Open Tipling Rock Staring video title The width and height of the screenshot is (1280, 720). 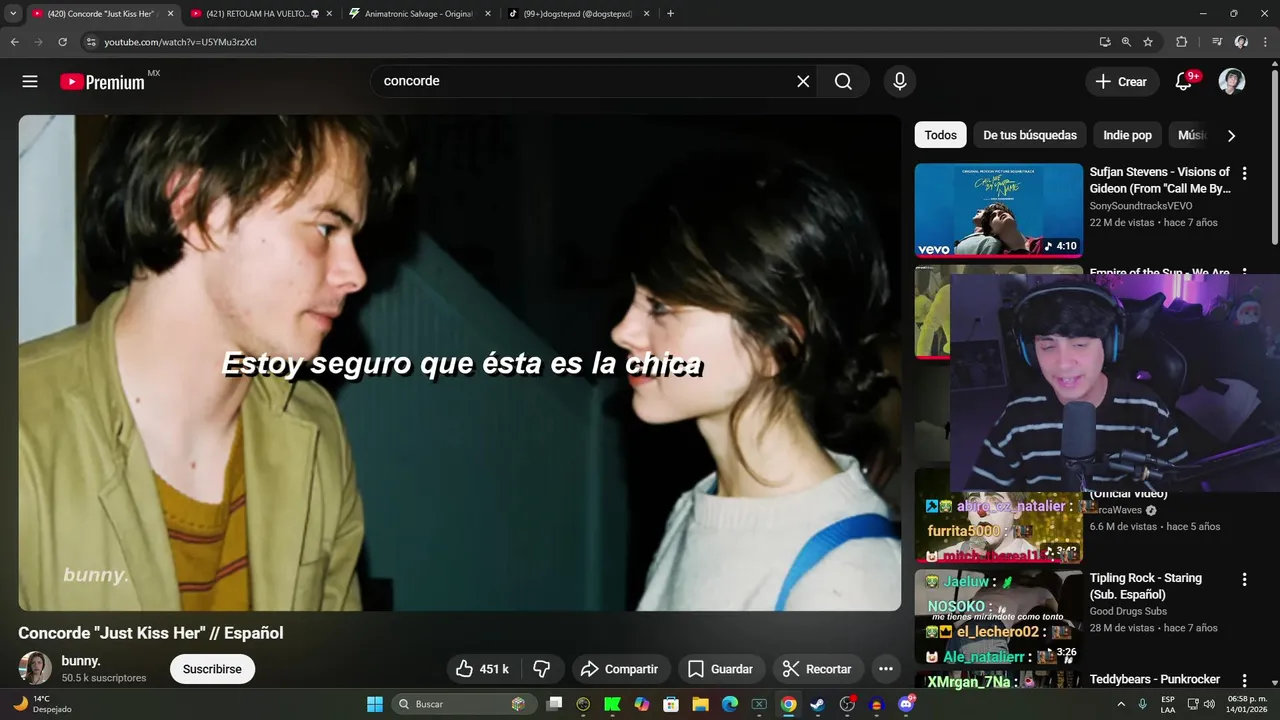tap(1146, 586)
